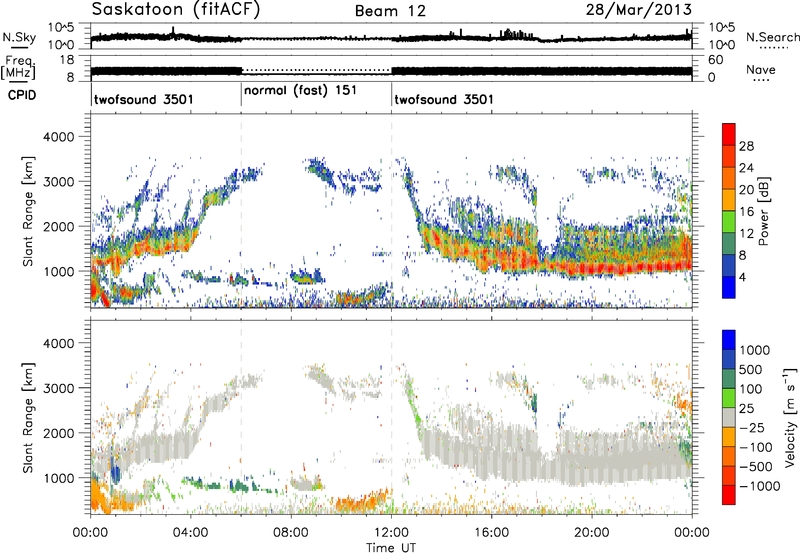
Task: Click the 'Nave' legend label
Action: pyautogui.click(x=761, y=70)
